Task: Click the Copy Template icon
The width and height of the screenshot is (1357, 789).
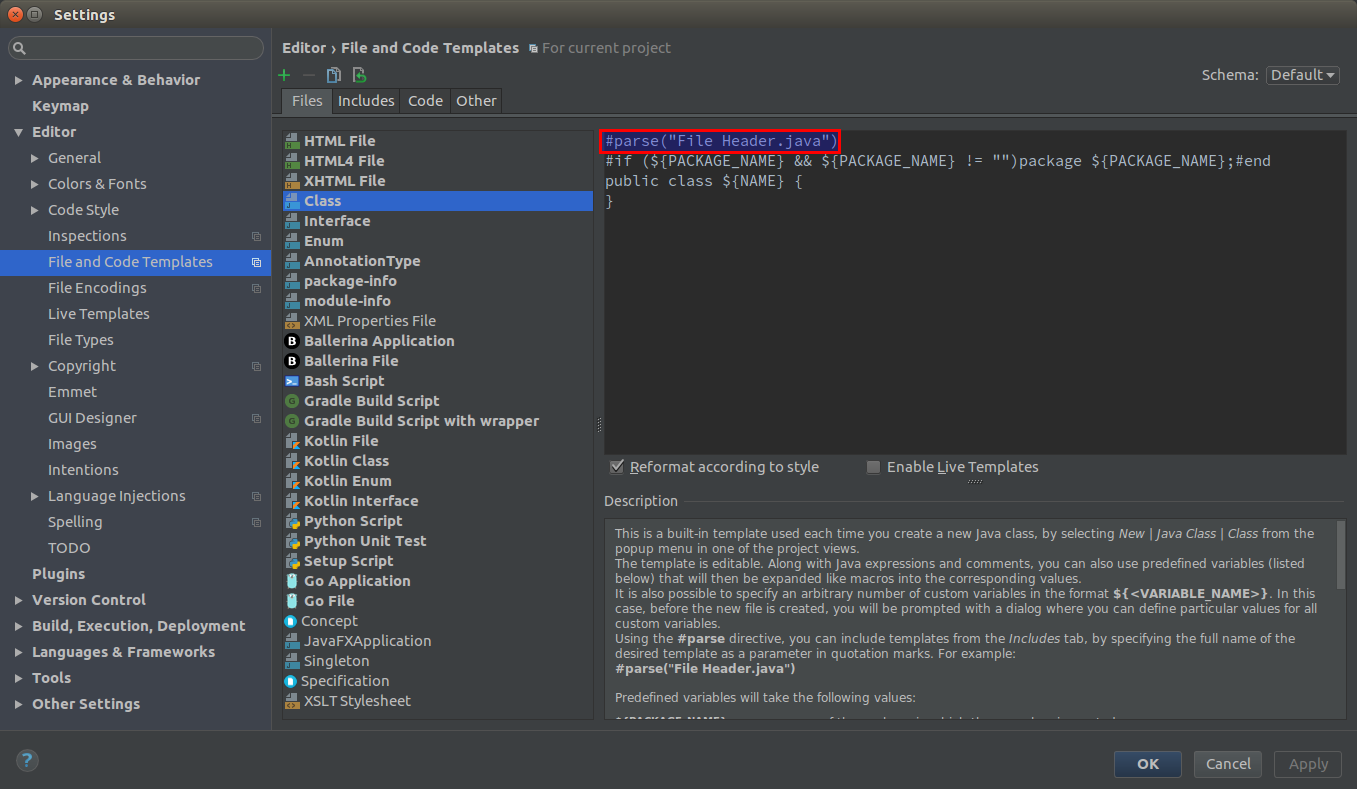Action: (334, 75)
